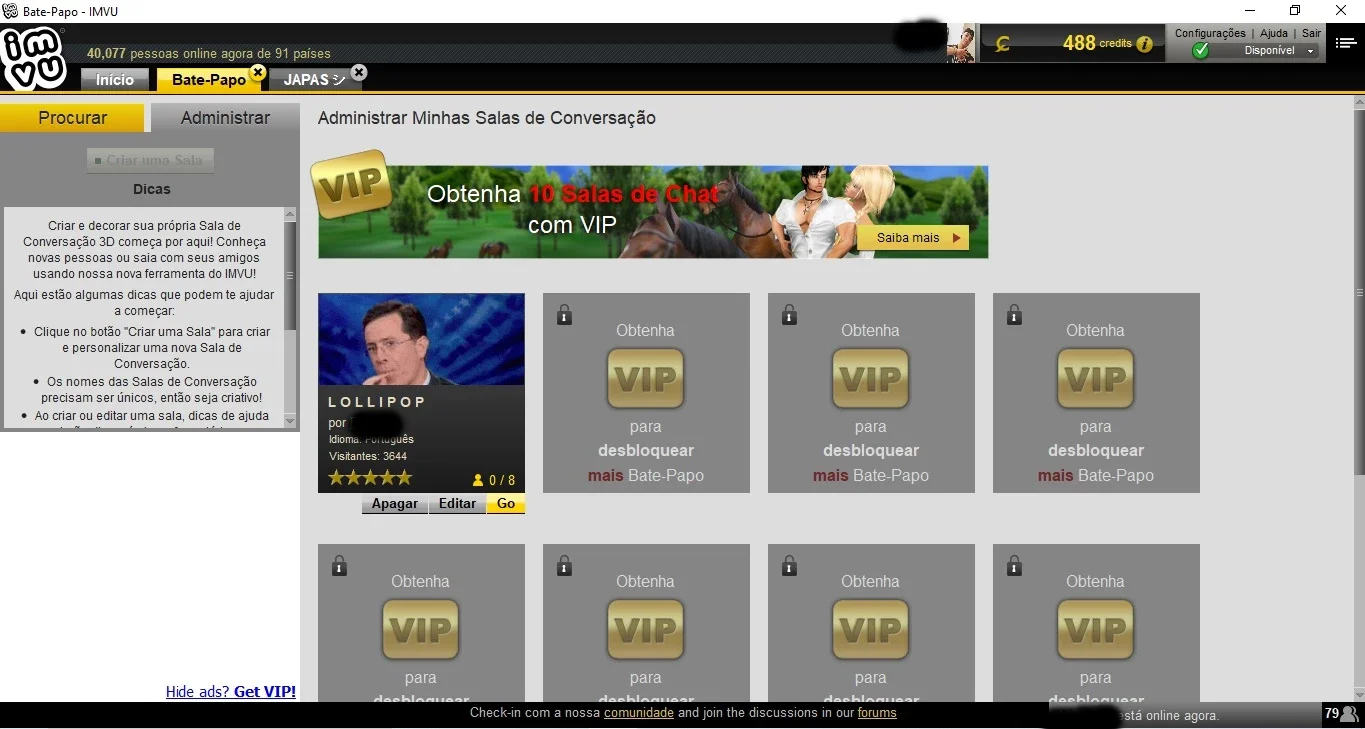Click the credits info icon
Screen dimensions: 1365x729
coord(1144,44)
